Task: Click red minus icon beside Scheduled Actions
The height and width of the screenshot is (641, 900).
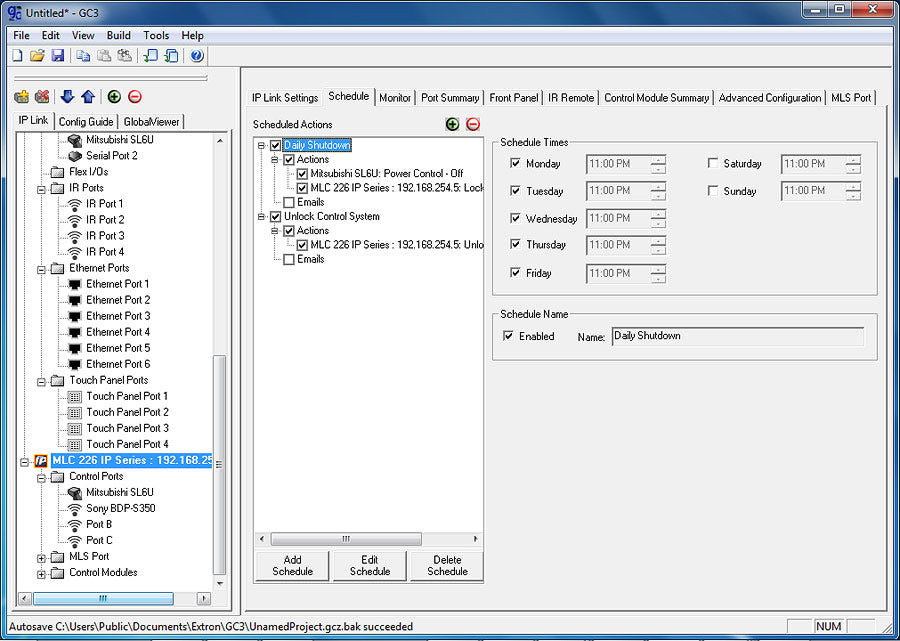Action: [472, 124]
